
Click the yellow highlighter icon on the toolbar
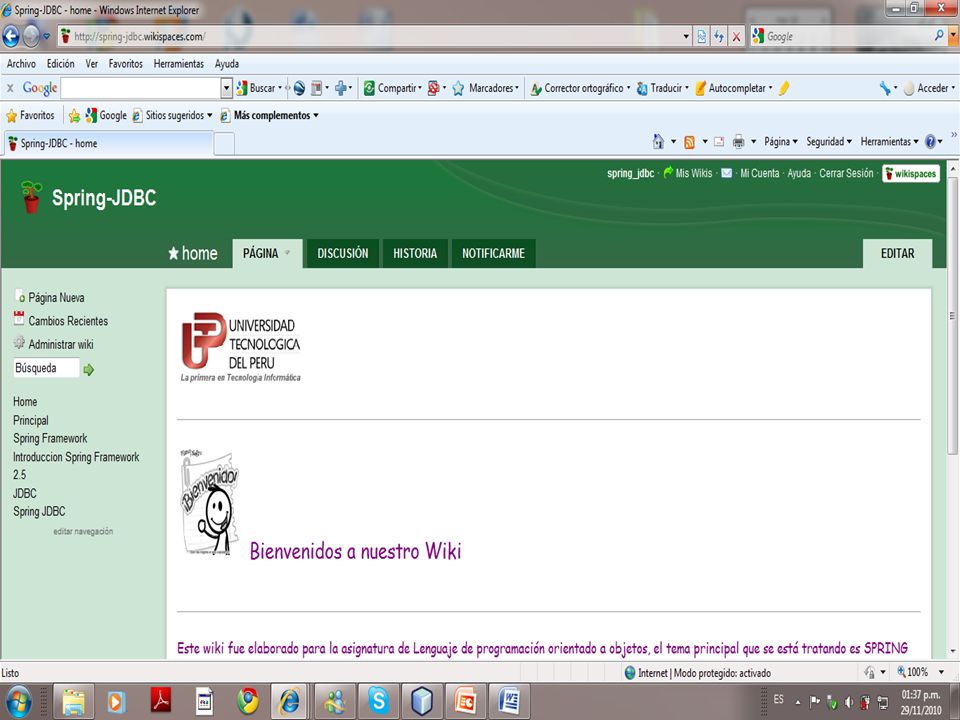[x=784, y=88]
